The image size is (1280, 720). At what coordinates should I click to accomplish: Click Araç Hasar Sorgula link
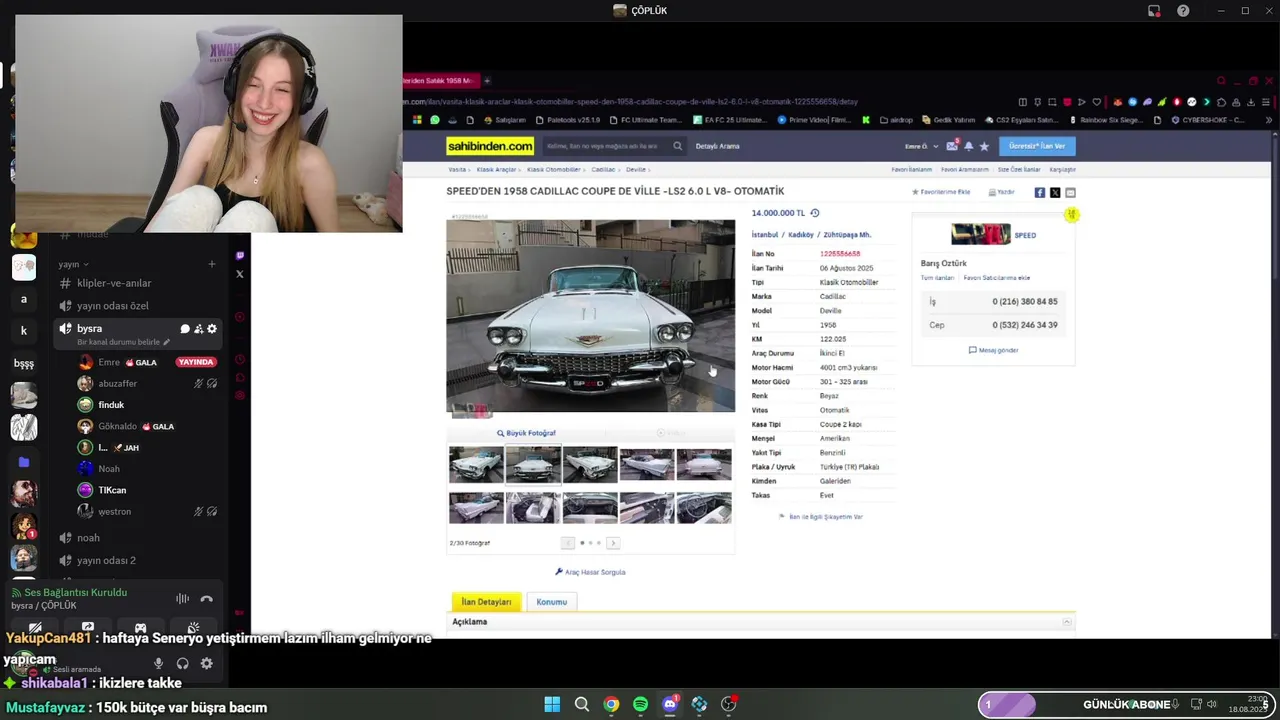pos(590,572)
